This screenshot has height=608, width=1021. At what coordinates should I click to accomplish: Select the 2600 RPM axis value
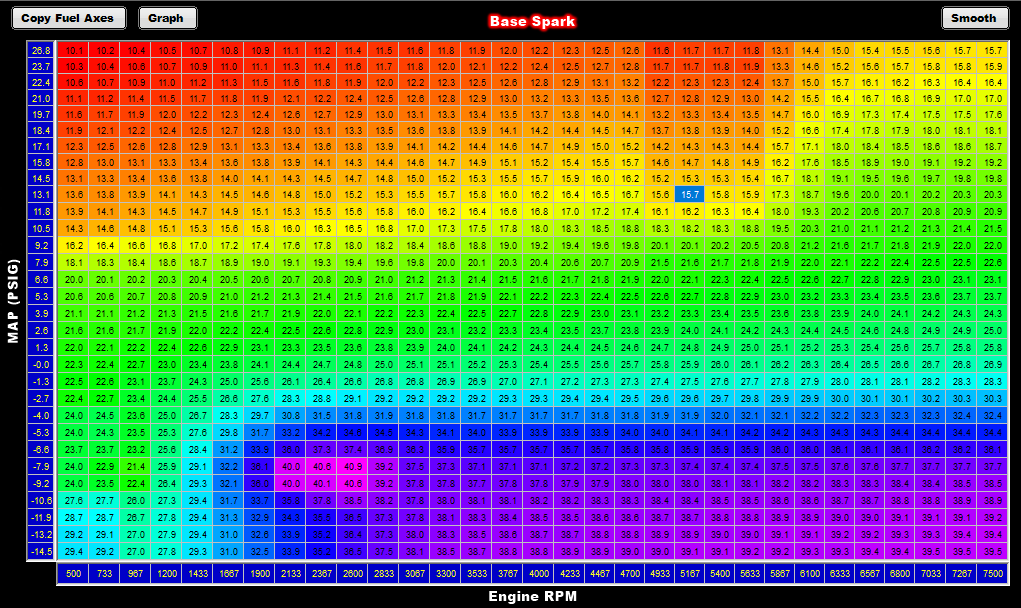pos(353,575)
